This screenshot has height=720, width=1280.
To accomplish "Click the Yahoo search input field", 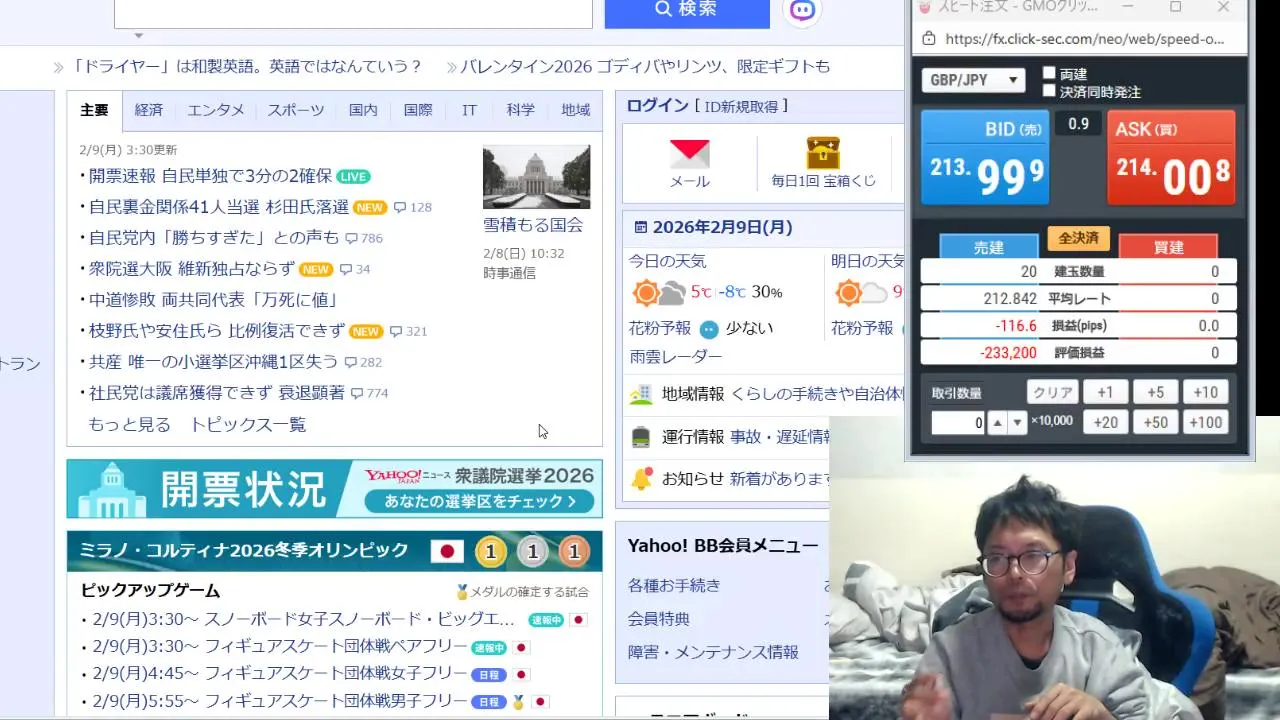I will (x=353, y=12).
